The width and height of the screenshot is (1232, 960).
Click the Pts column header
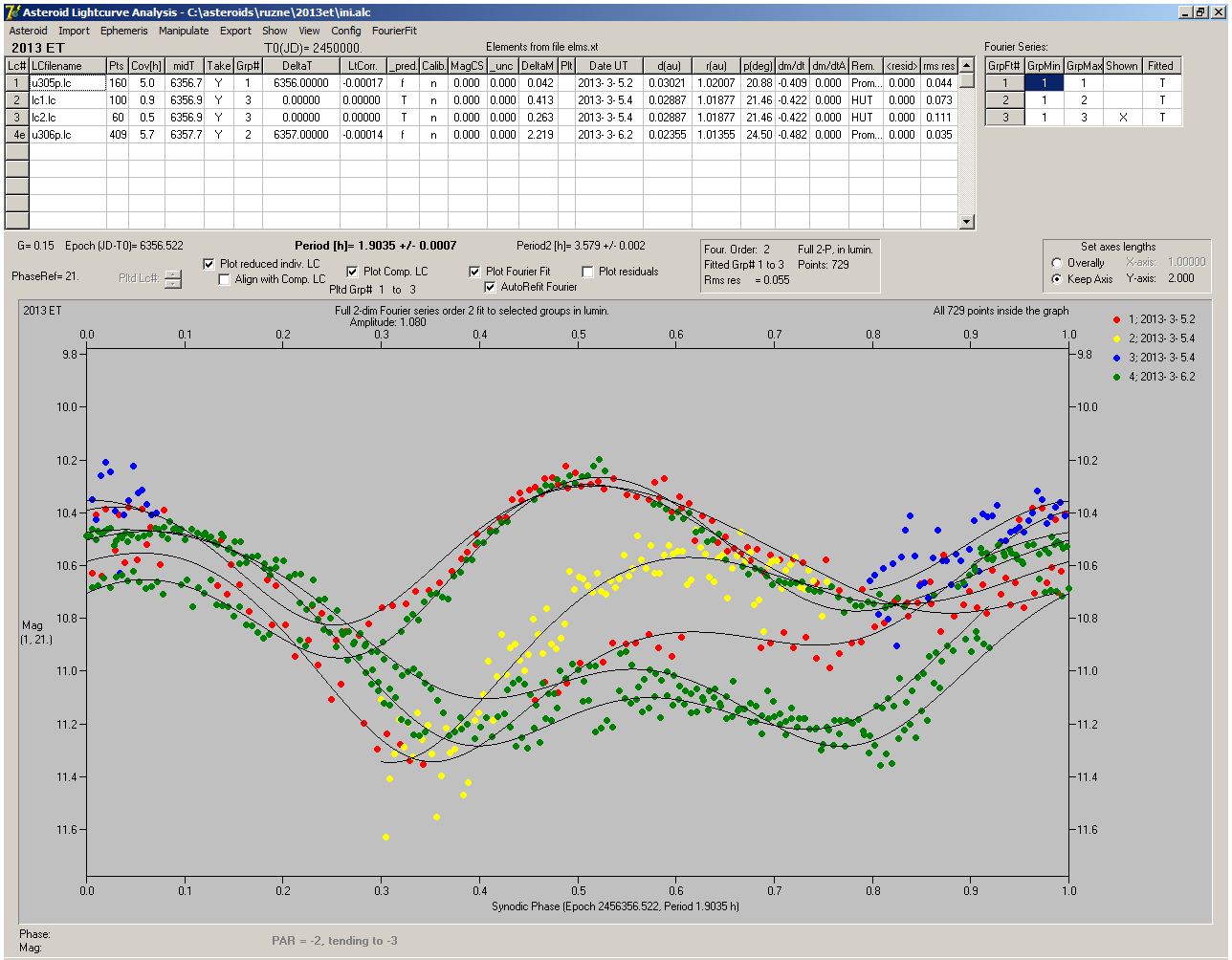point(117,66)
